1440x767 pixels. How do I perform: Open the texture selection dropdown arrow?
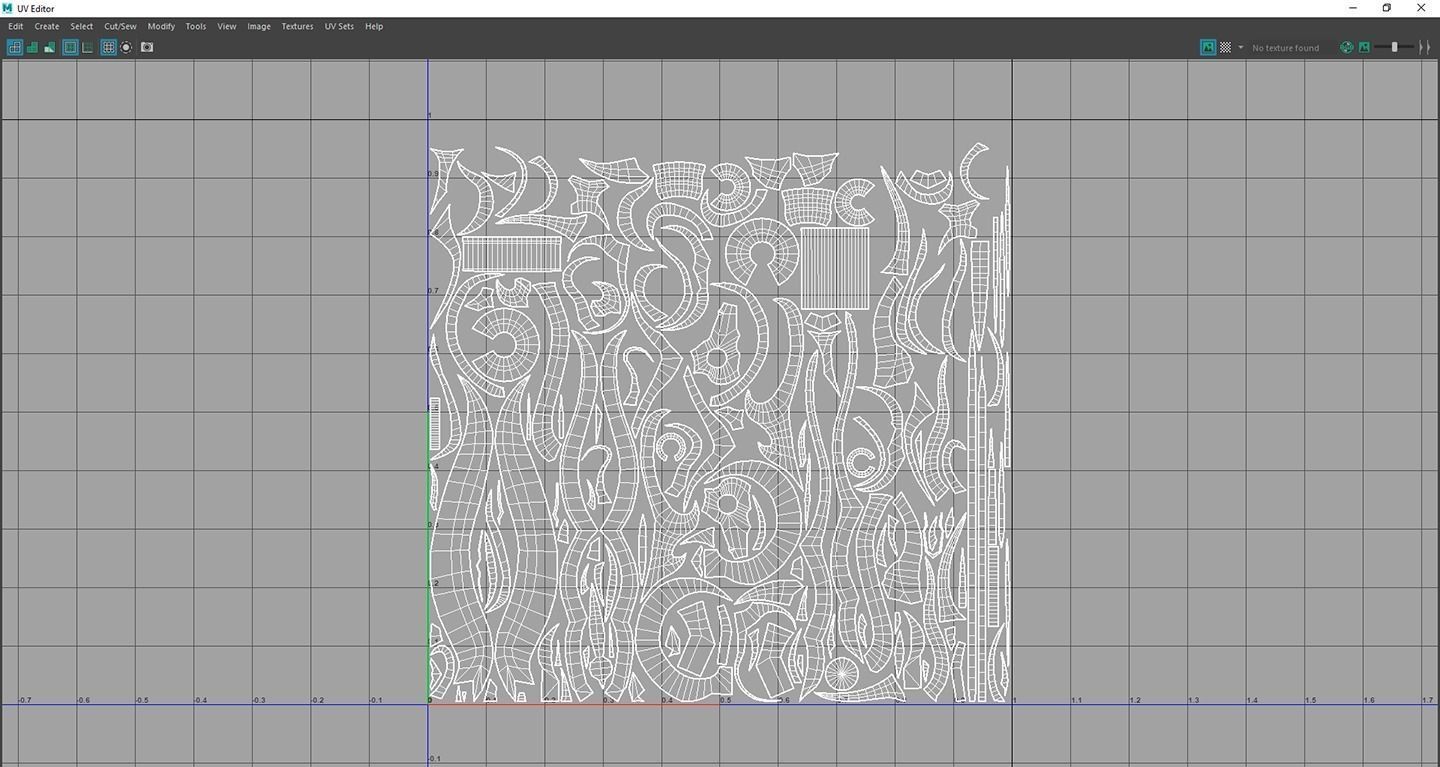(1241, 47)
